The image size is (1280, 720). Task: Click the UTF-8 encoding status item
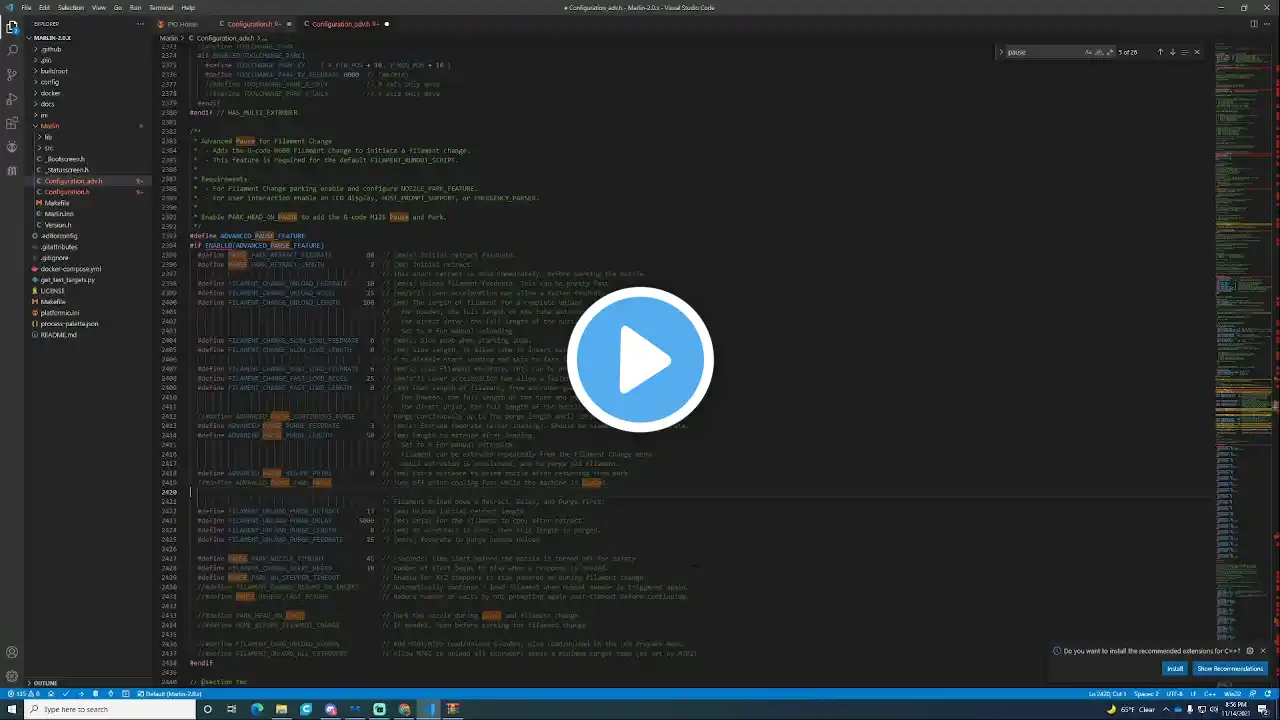point(1172,694)
